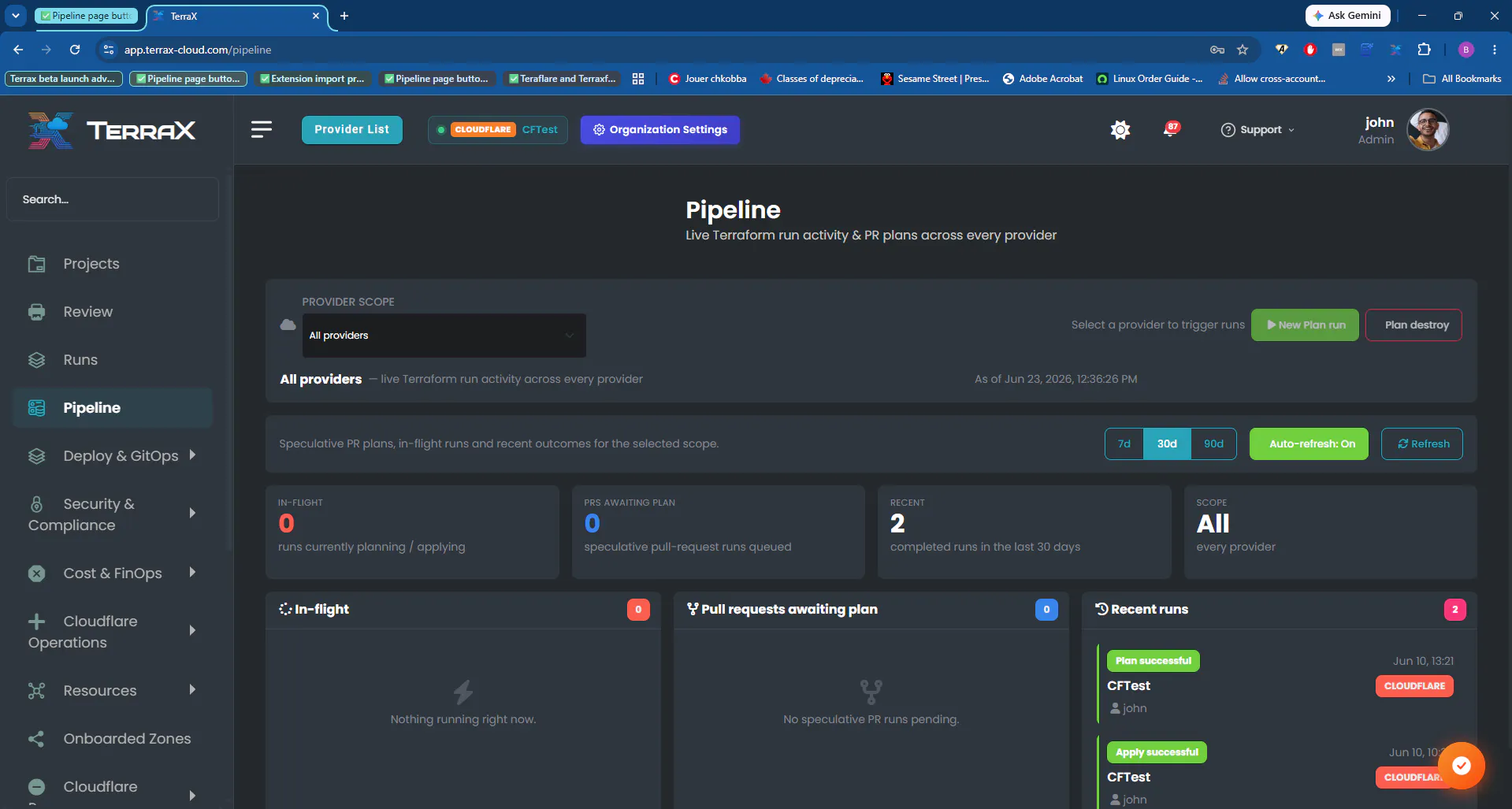Select the 7d time range
1512x809 pixels.
1124,444
